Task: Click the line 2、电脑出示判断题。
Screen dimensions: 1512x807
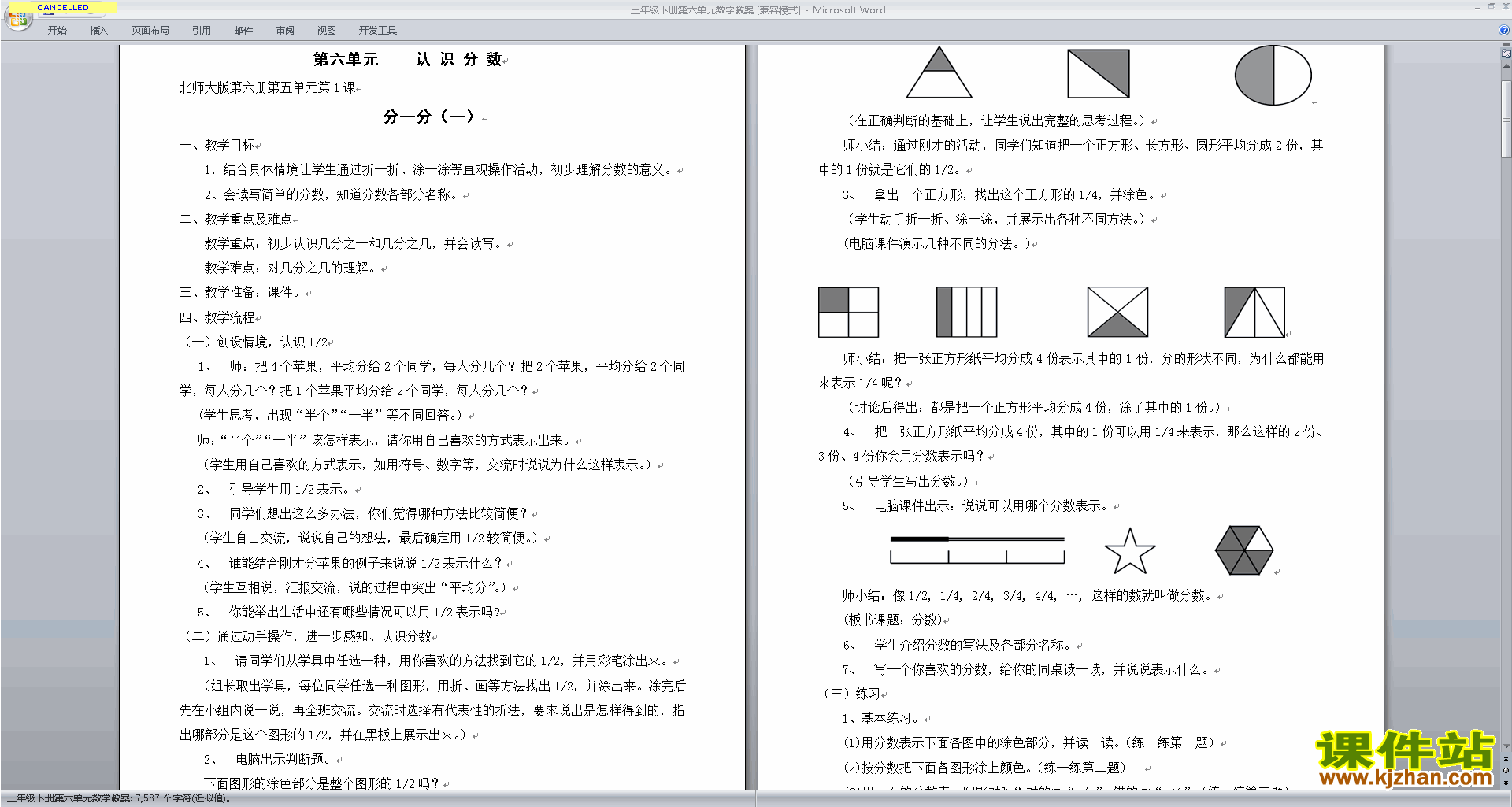Action: (x=269, y=759)
